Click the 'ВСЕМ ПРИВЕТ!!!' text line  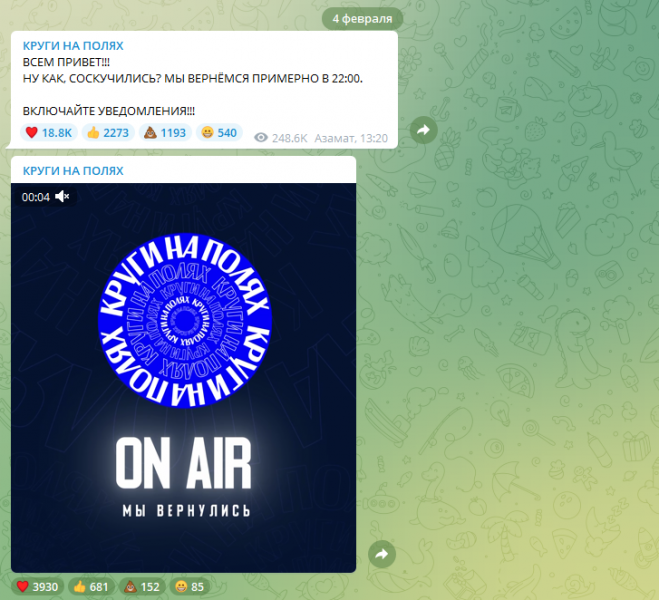pyautogui.click(x=66, y=62)
